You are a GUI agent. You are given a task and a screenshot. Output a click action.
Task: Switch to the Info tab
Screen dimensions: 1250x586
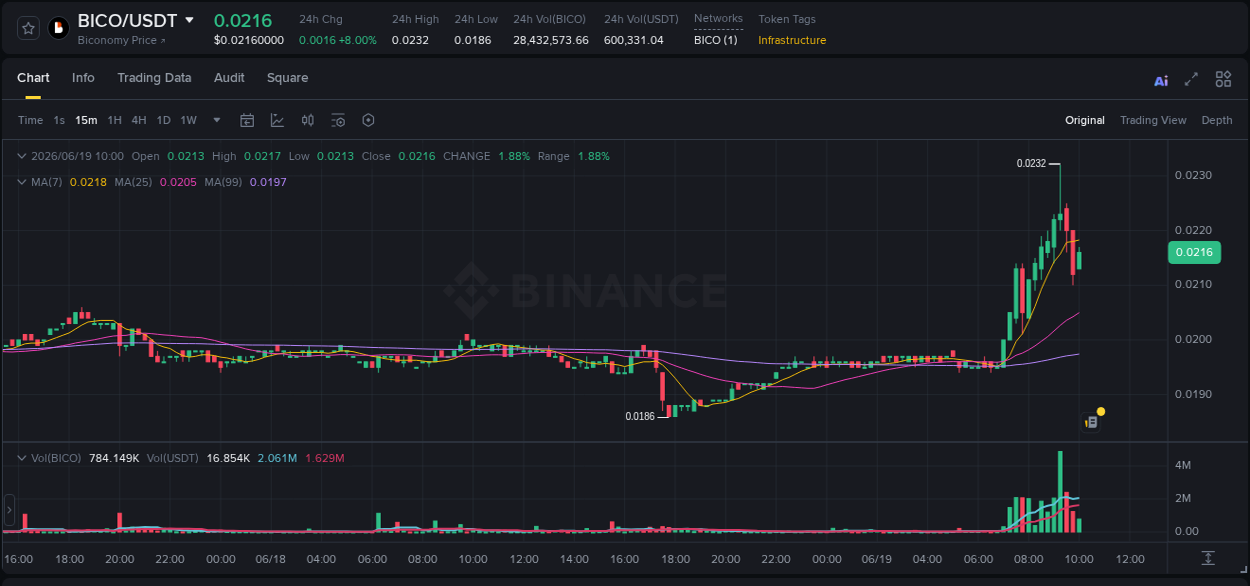click(83, 78)
